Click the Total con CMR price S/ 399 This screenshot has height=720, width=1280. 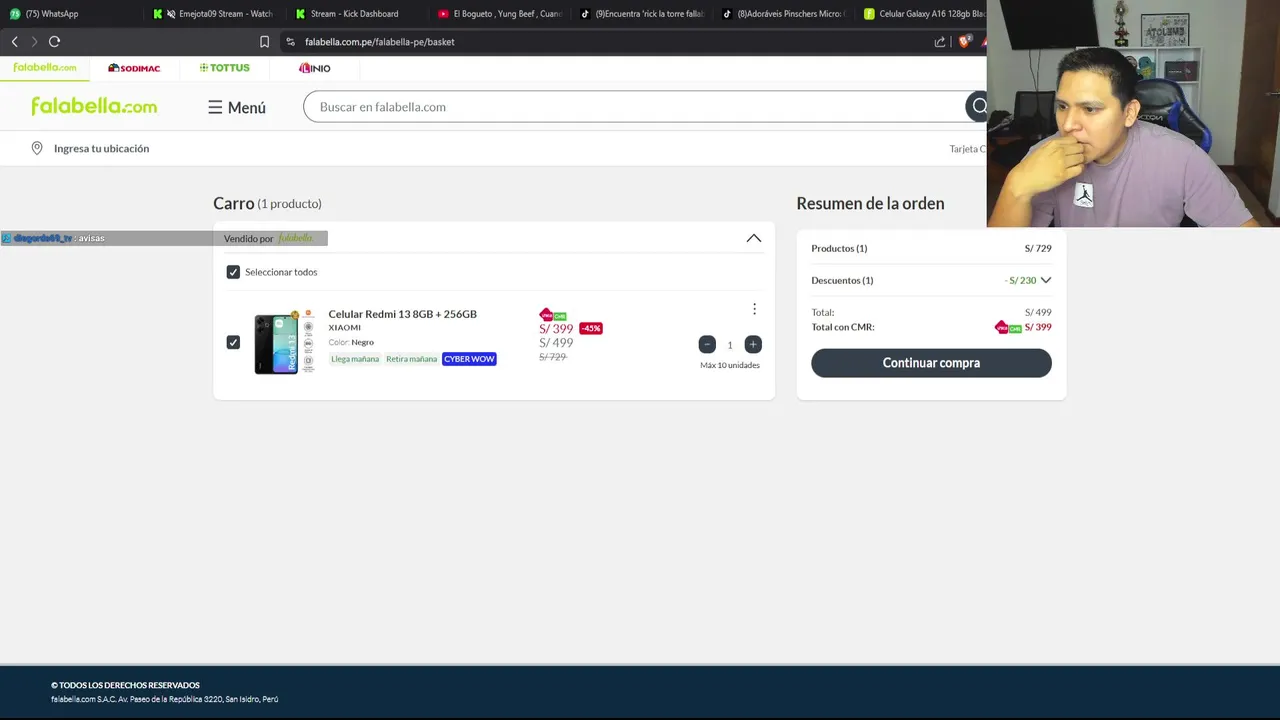click(x=1038, y=327)
